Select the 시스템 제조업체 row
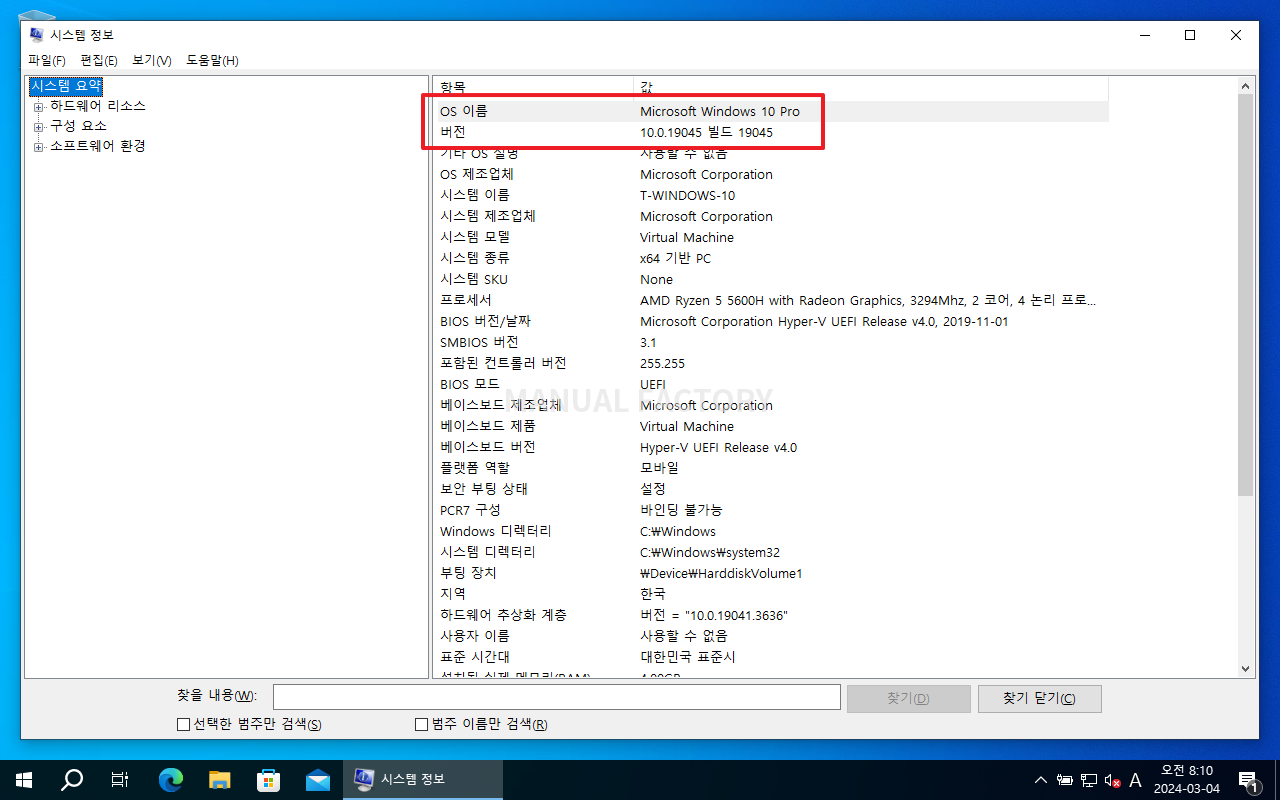This screenshot has width=1280, height=800. tap(771, 216)
